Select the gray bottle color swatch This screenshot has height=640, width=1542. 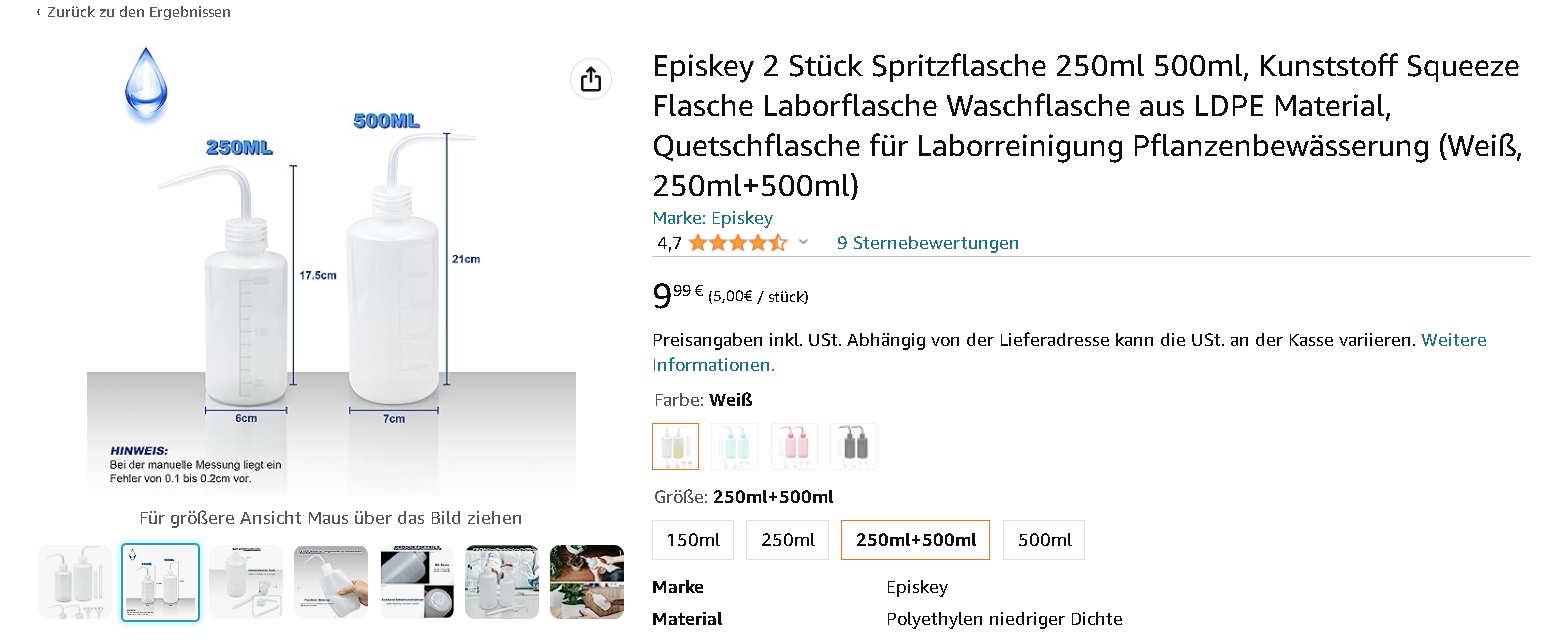(853, 446)
